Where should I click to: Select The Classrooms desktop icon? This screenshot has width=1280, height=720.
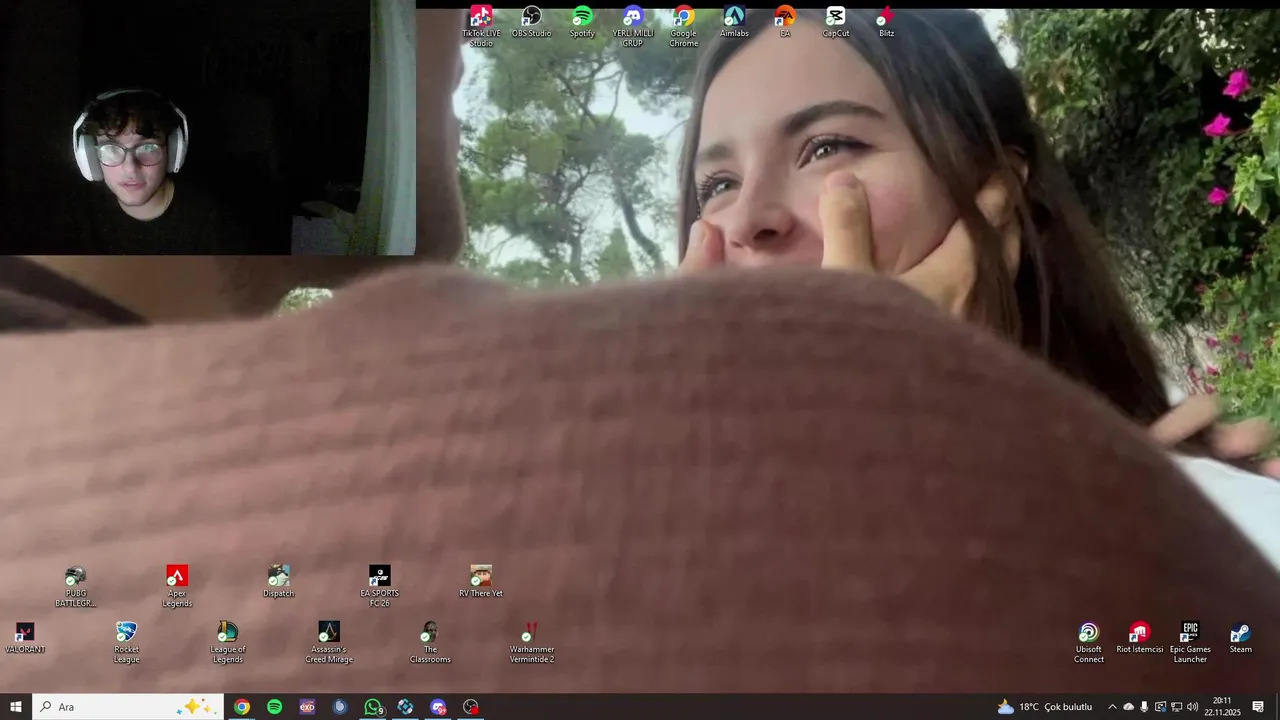tap(430, 643)
